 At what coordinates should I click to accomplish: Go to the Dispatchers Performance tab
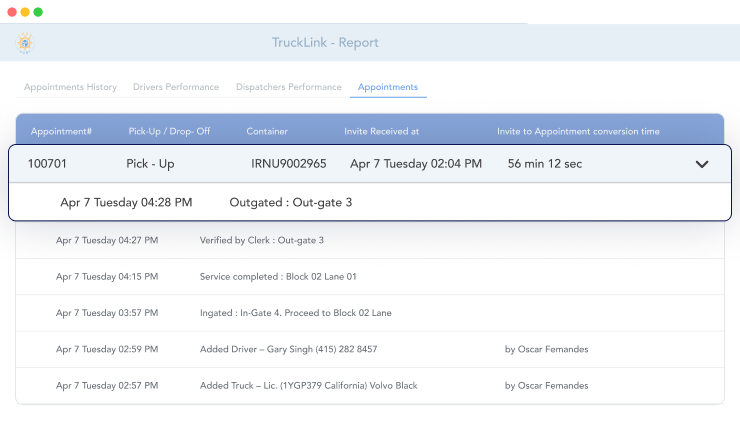288,87
